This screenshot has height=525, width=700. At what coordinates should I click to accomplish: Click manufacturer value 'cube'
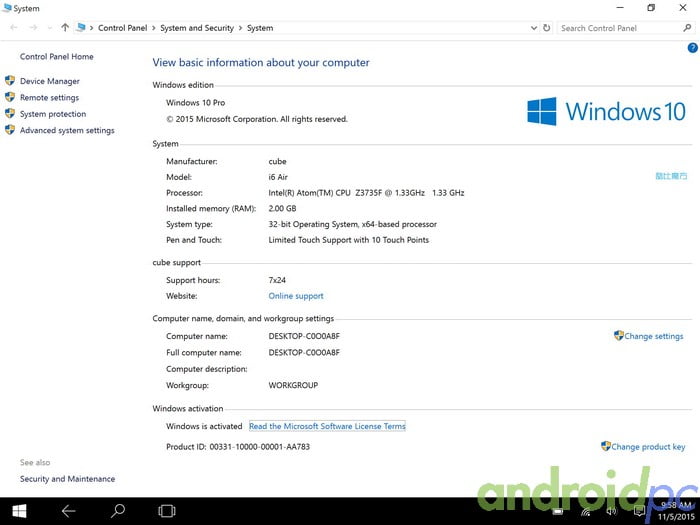[277, 162]
